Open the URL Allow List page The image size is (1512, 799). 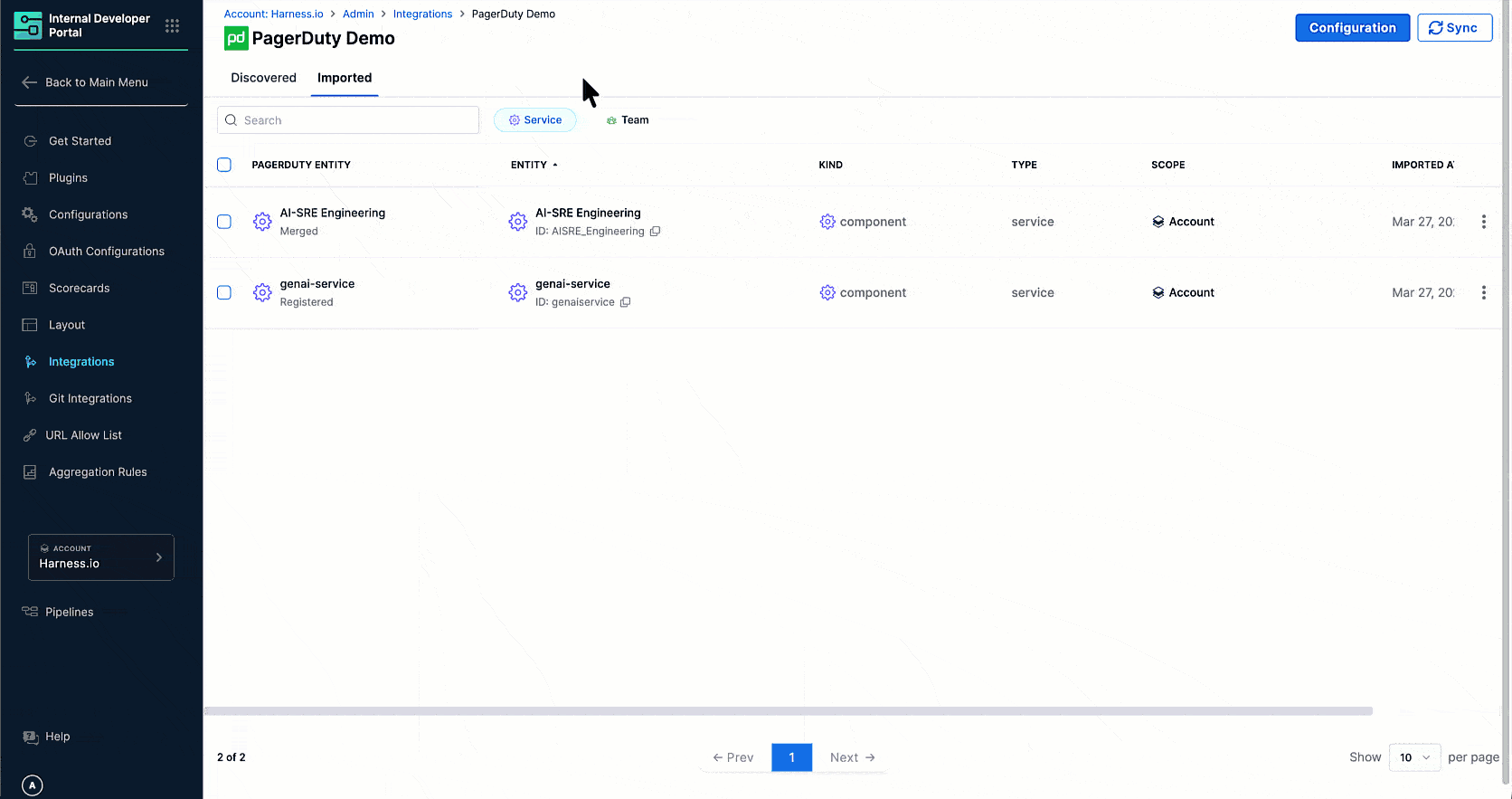tap(83, 435)
